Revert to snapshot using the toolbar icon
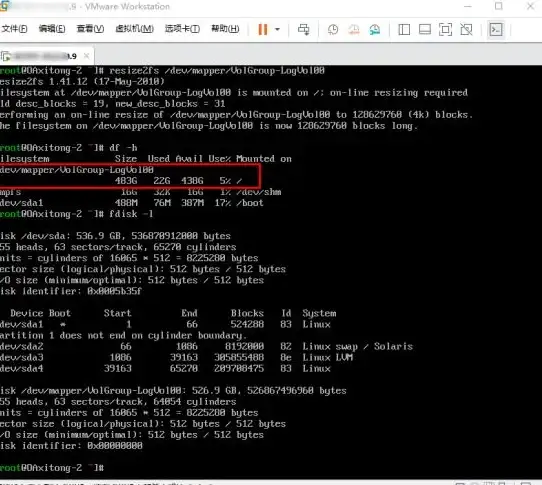 [354, 29]
